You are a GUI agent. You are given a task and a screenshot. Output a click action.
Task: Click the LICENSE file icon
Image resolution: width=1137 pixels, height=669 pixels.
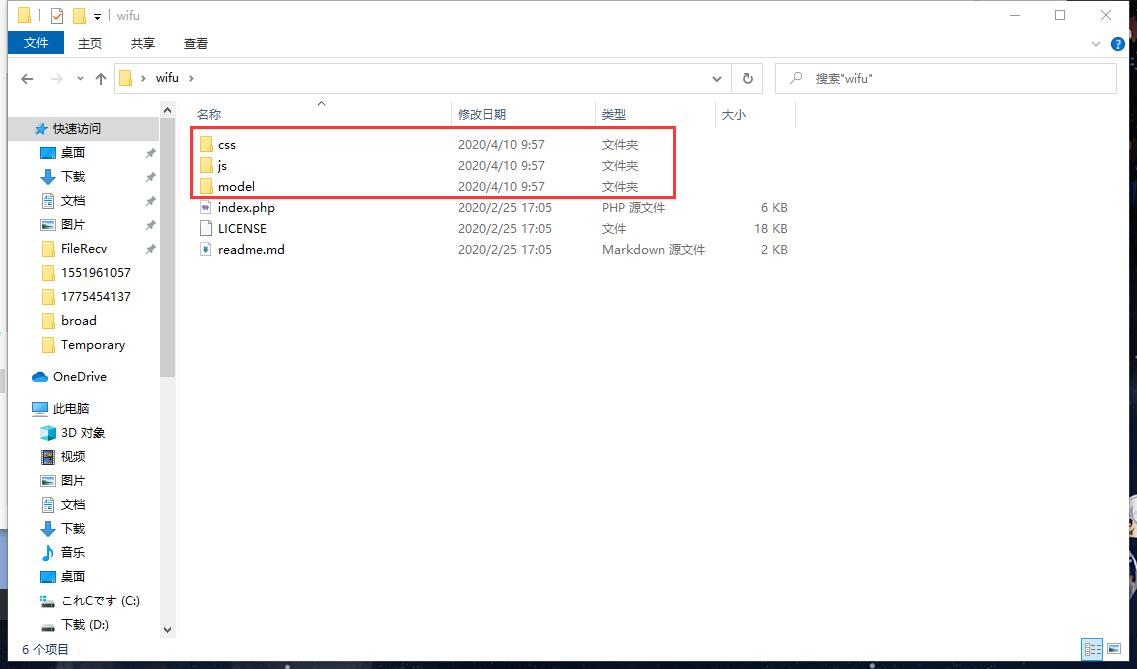[x=207, y=228]
